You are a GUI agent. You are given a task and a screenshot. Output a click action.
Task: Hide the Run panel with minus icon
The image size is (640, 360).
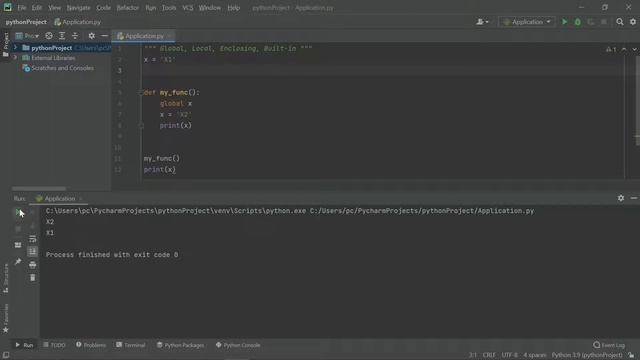[633, 198]
